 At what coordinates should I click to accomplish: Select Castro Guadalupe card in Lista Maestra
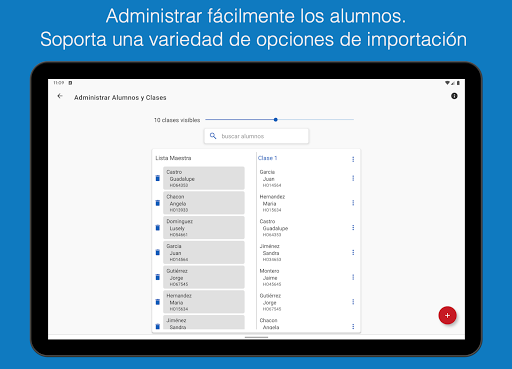pyautogui.click(x=204, y=178)
